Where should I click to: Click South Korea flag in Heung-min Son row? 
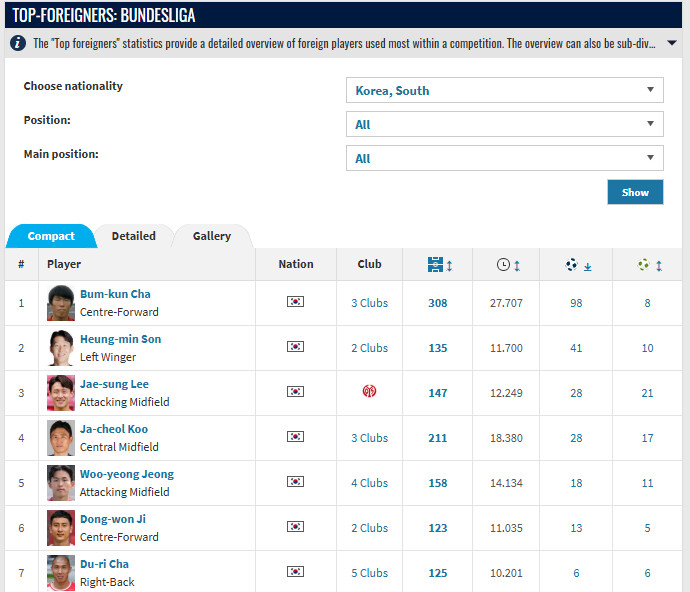pos(295,346)
